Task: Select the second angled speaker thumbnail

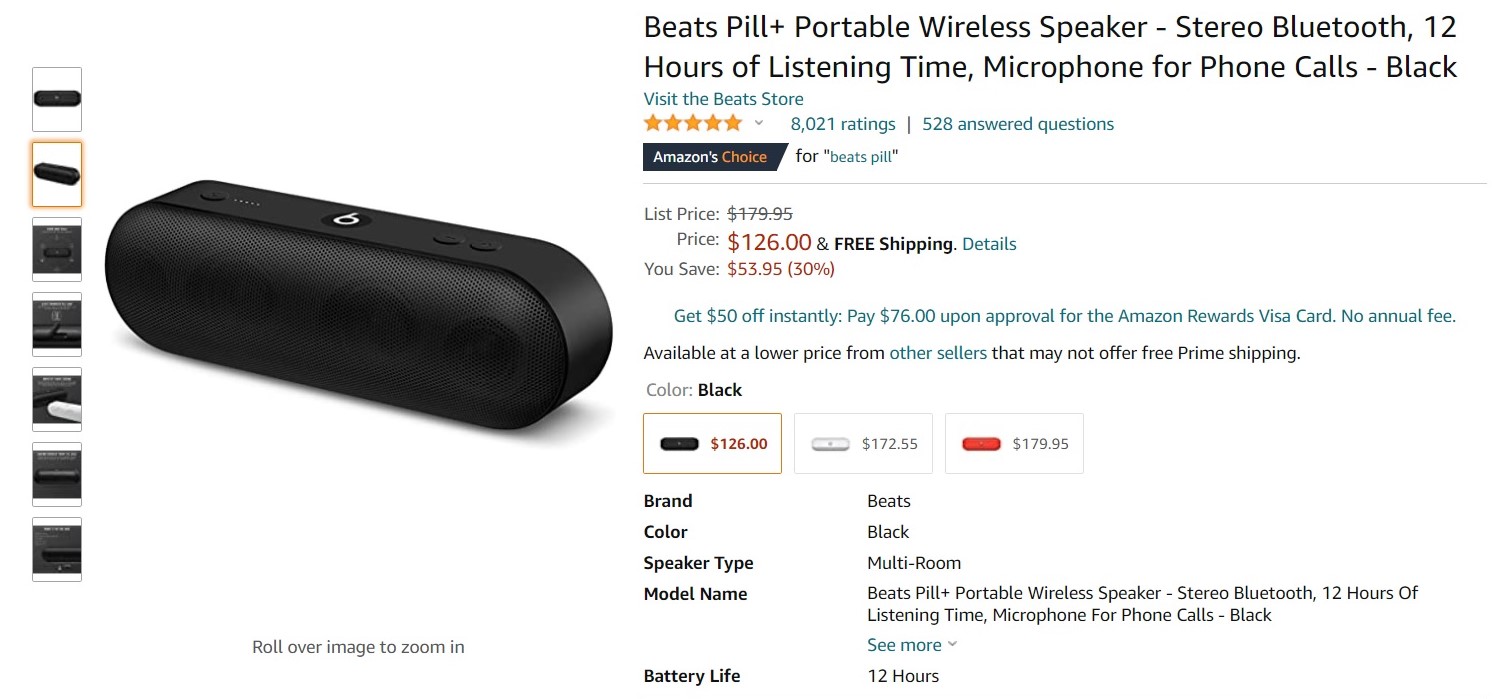Action: pyautogui.click(x=57, y=174)
